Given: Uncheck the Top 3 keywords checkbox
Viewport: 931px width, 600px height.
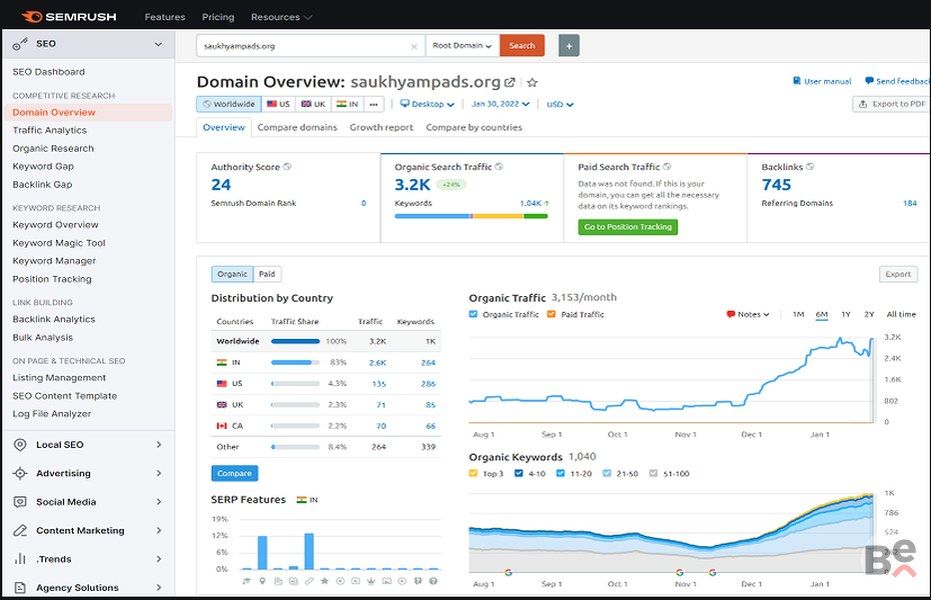Looking at the screenshot, I should click(x=474, y=473).
